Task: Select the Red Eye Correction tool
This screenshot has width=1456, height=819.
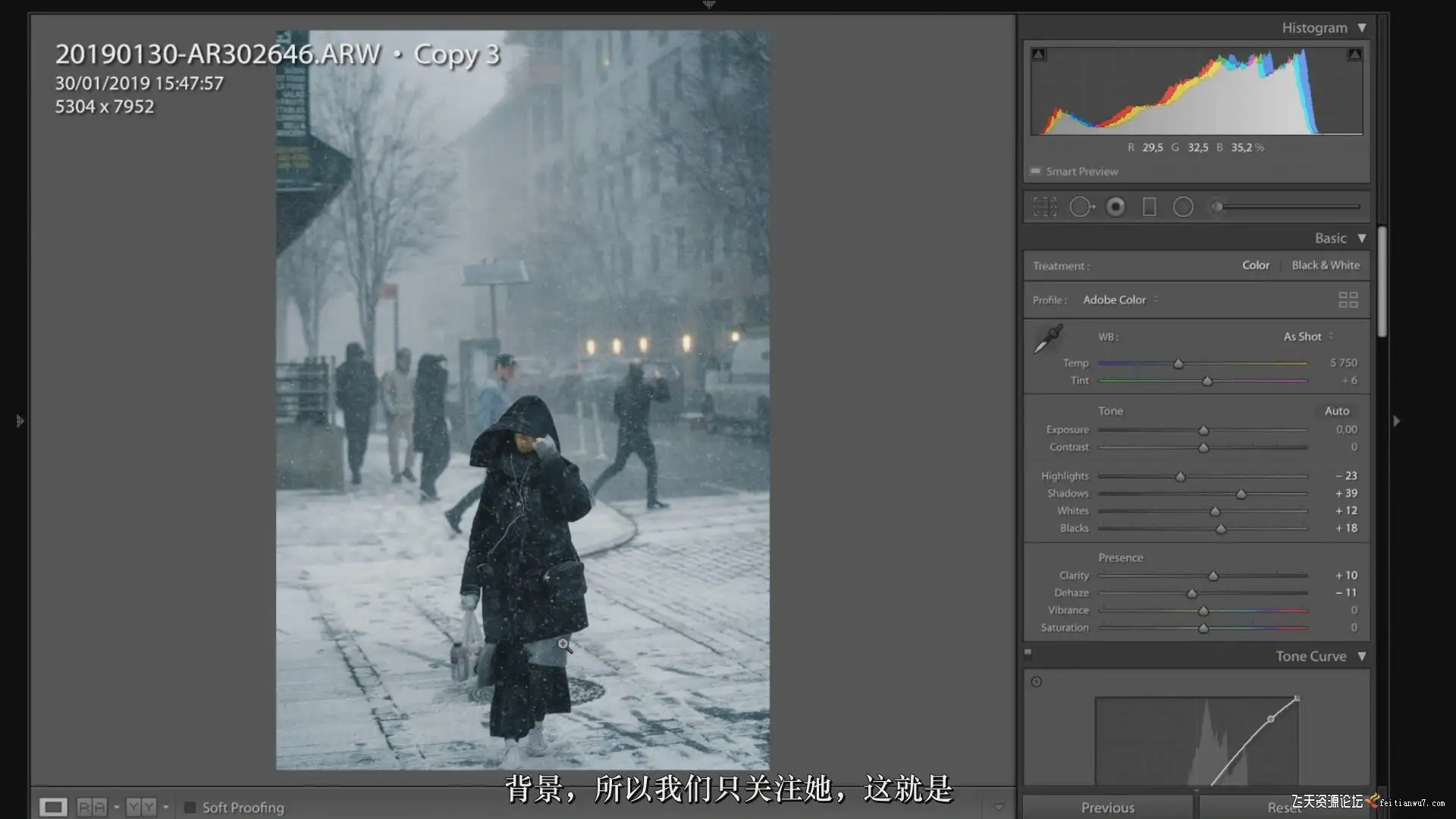Action: pos(1116,207)
